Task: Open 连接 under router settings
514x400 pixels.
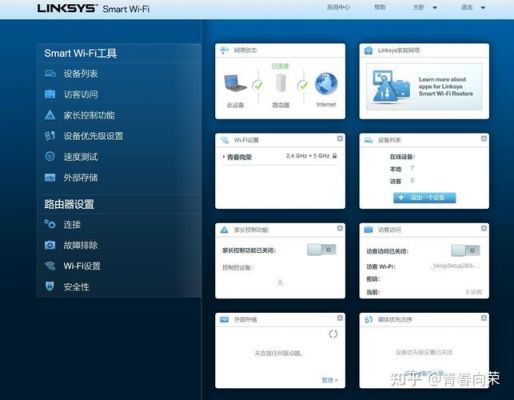Action: pos(72,225)
